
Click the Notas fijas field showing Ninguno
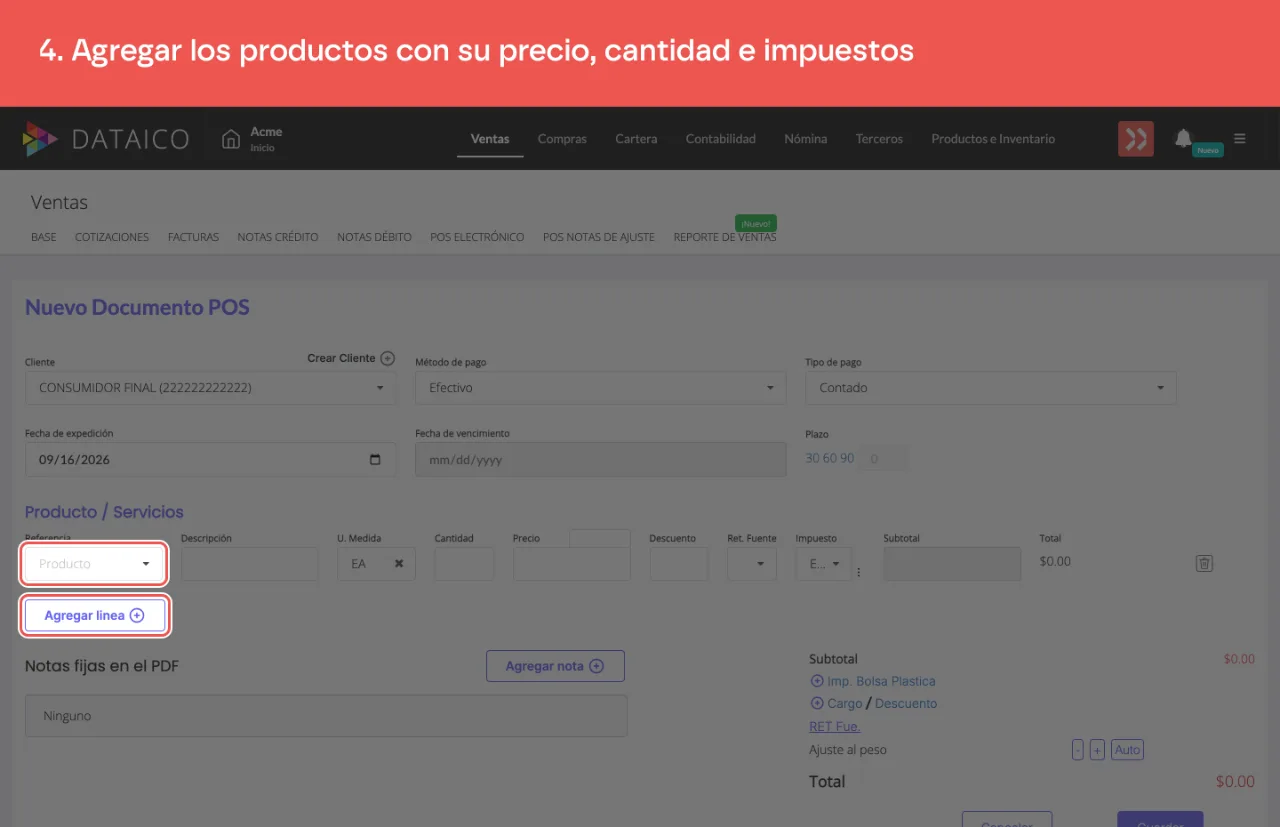(x=326, y=716)
